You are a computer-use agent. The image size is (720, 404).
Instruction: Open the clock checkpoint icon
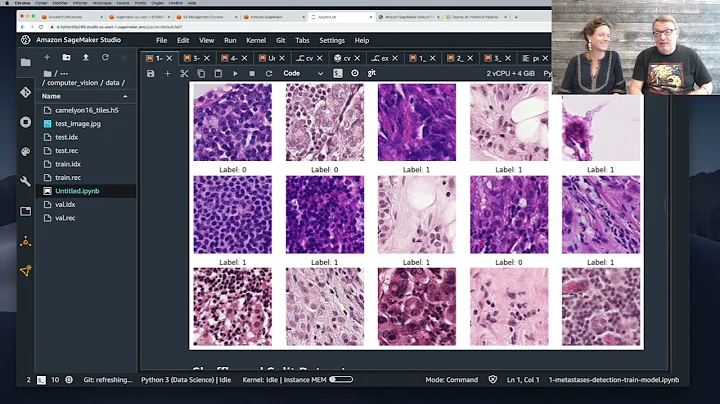tap(354, 73)
